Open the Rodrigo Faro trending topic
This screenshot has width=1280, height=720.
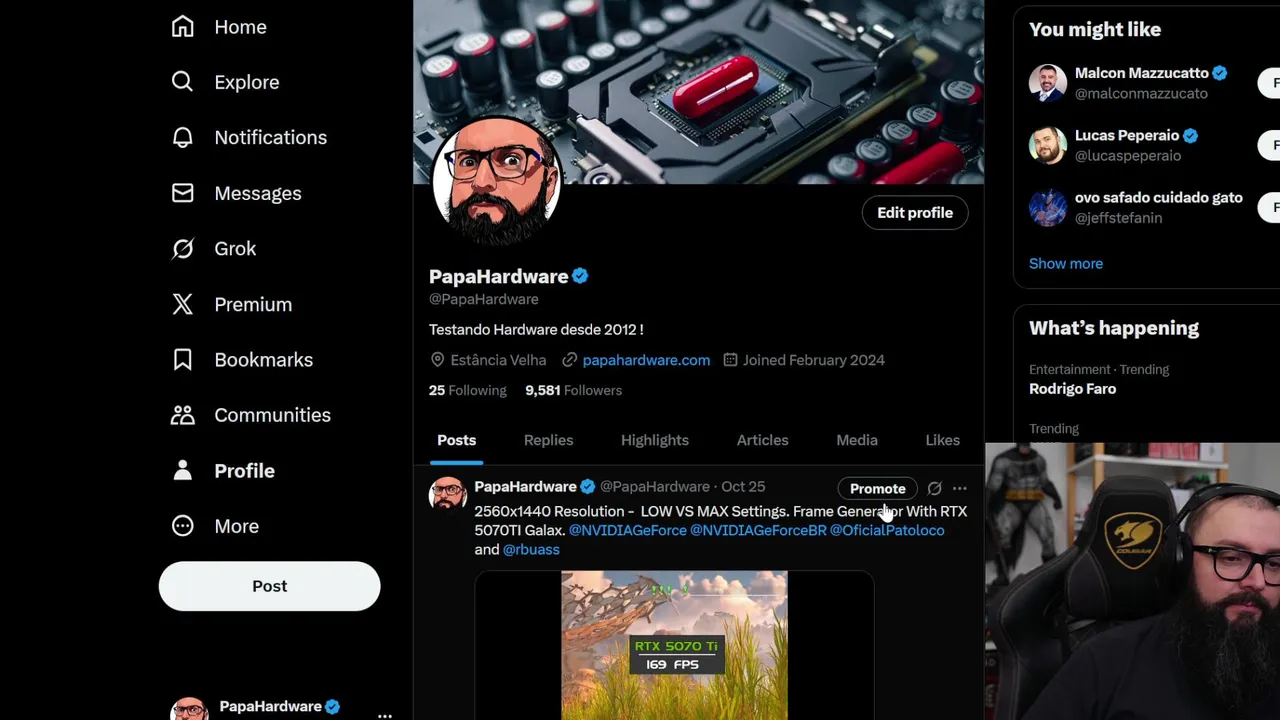(x=1072, y=389)
